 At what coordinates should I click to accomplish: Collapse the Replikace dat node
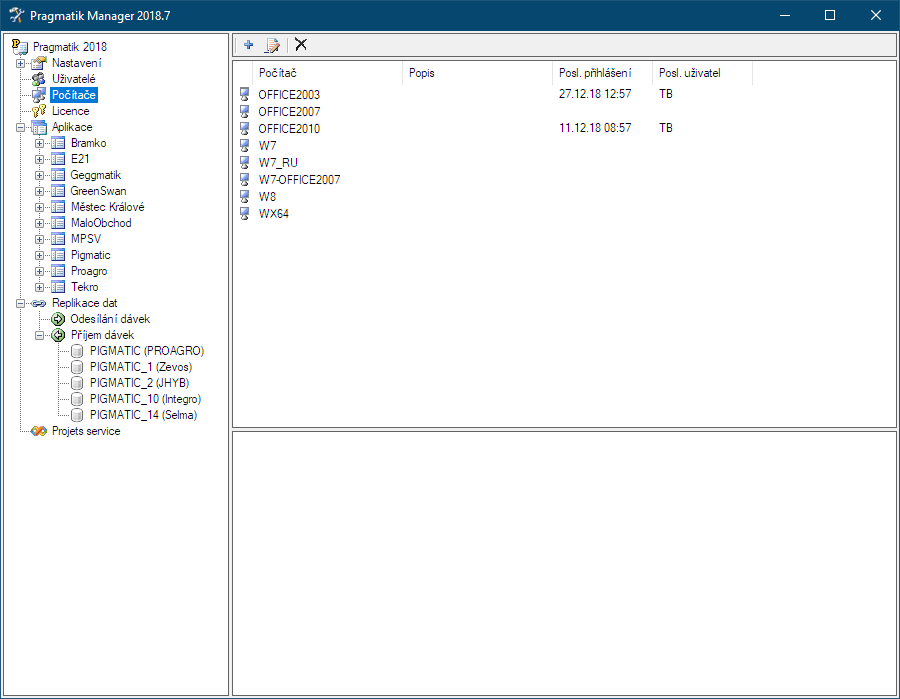[21, 304]
